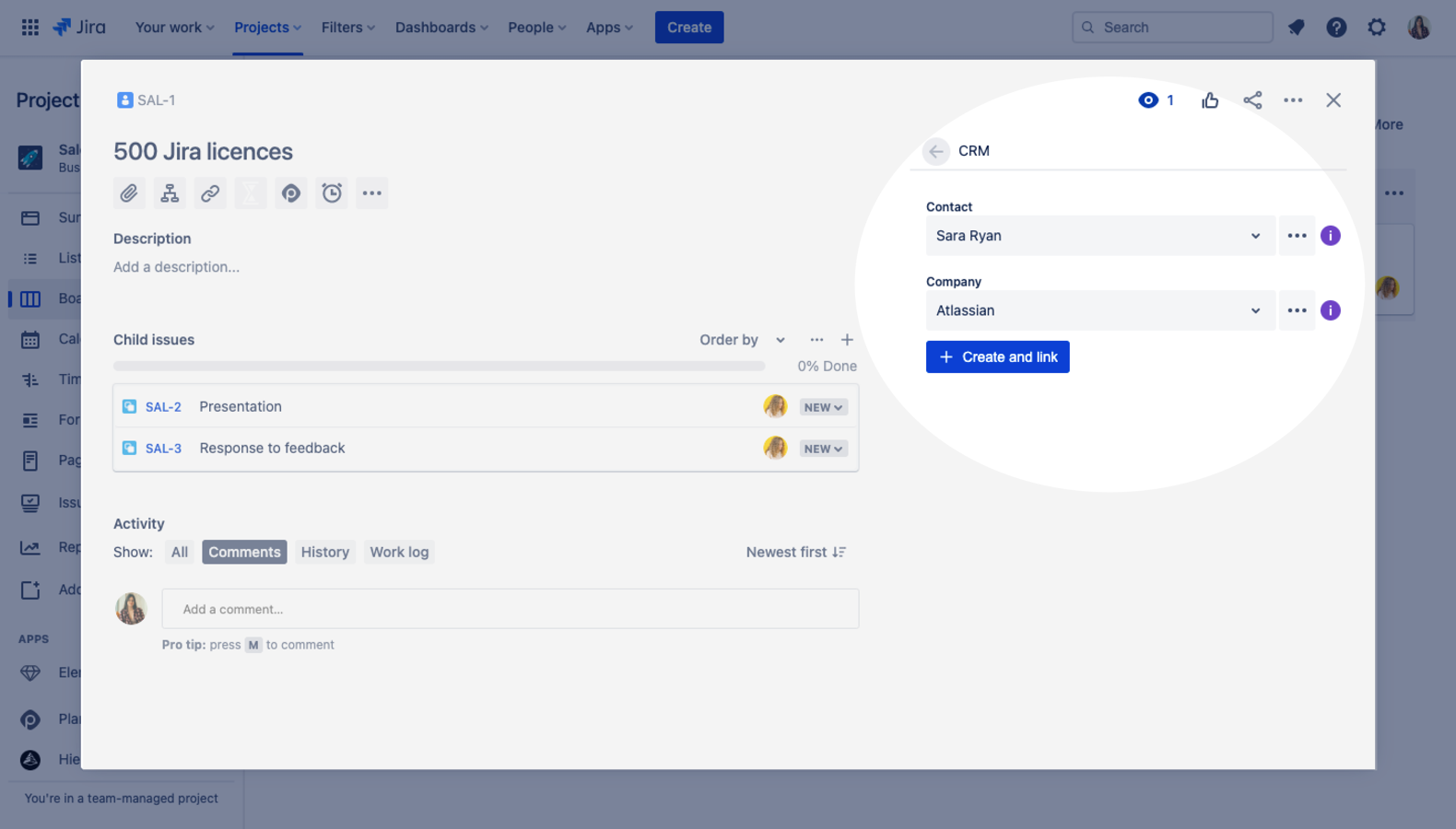Open the Your work menu

pyautogui.click(x=175, y=28)
